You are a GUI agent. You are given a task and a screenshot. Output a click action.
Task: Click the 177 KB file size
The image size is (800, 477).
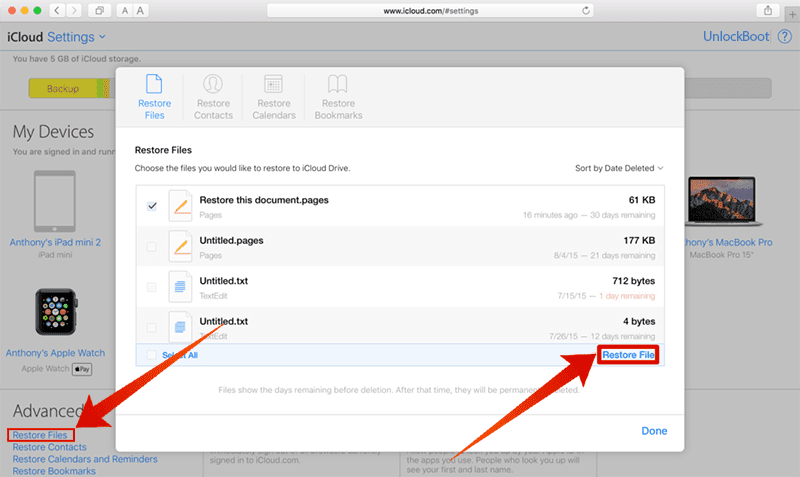pos(639,240)
